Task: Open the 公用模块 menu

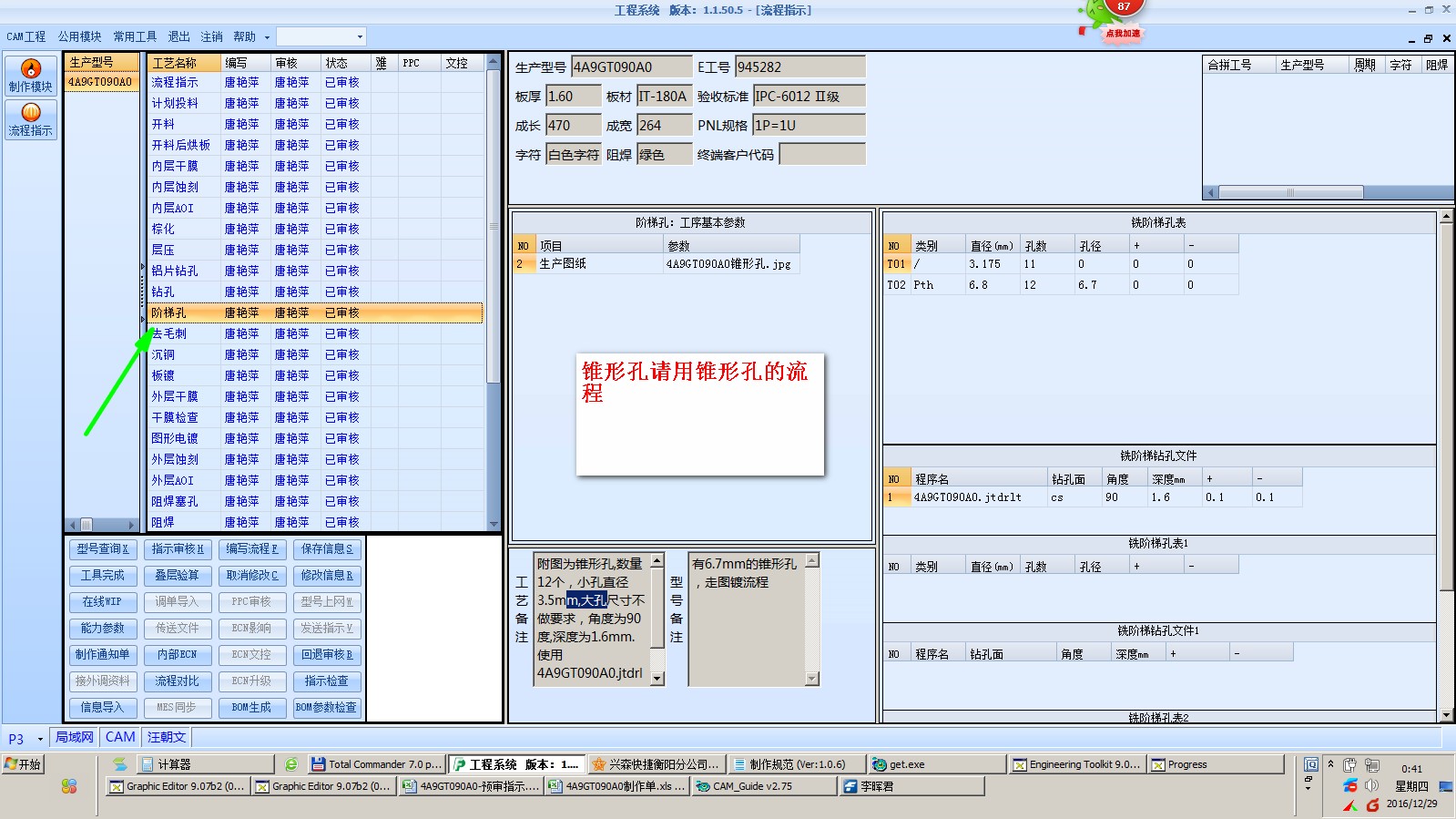Action: (80, 36)
